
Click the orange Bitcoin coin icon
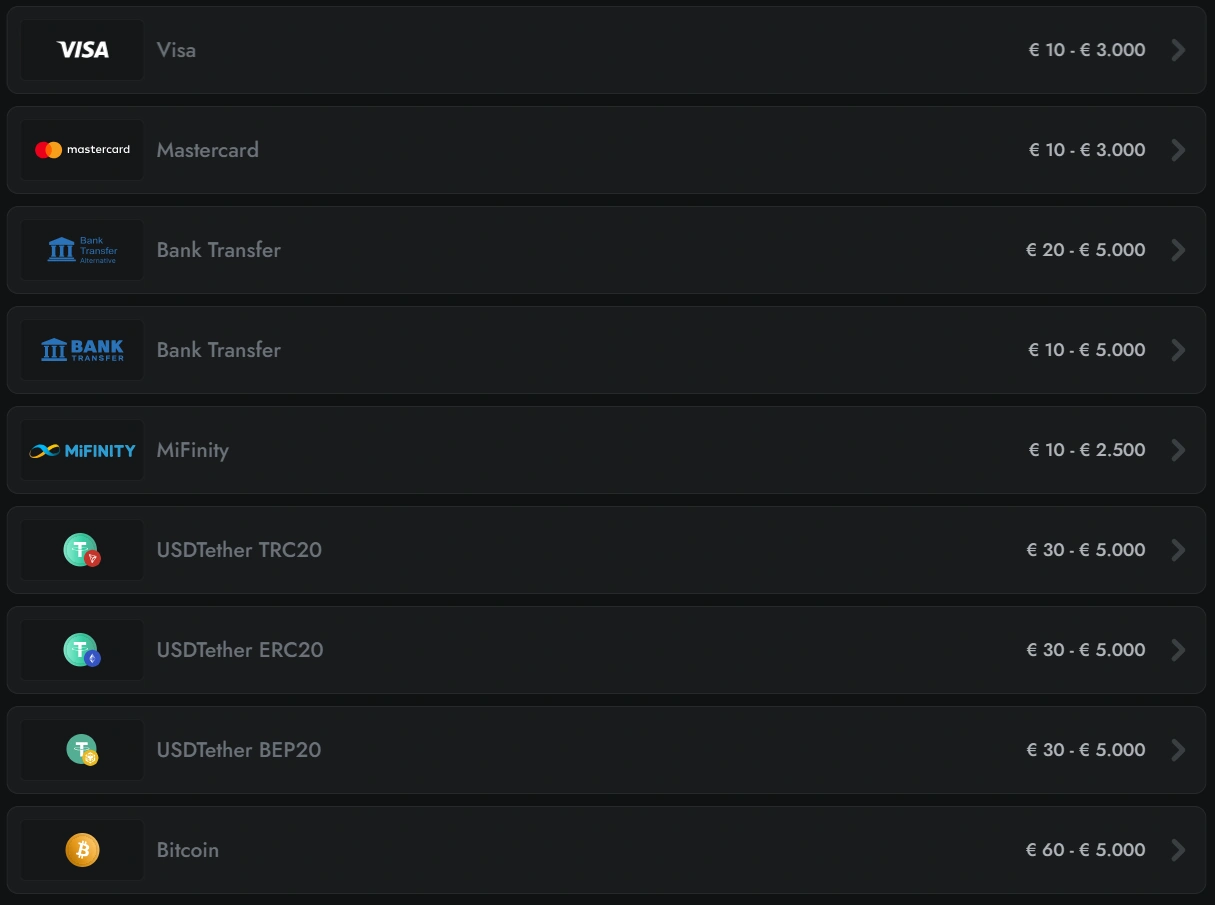click(82, 850)
